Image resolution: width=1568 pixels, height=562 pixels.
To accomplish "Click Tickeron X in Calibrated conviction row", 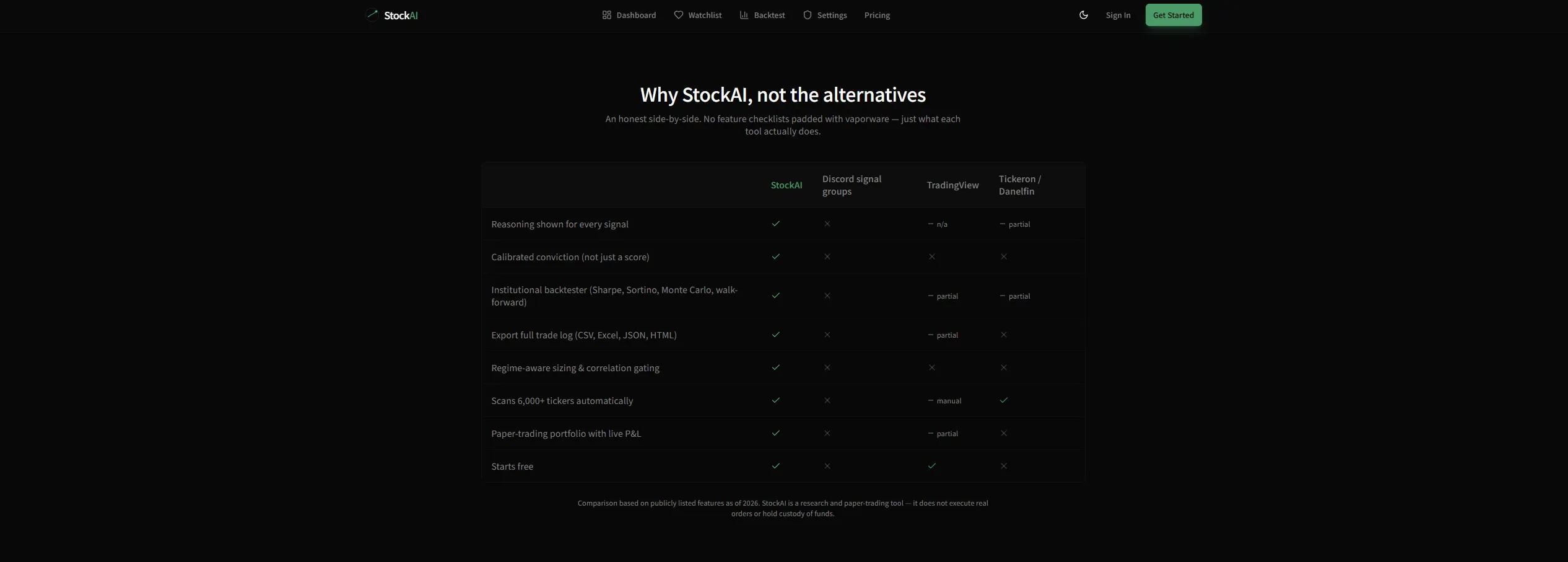I will coord(1004,257).
